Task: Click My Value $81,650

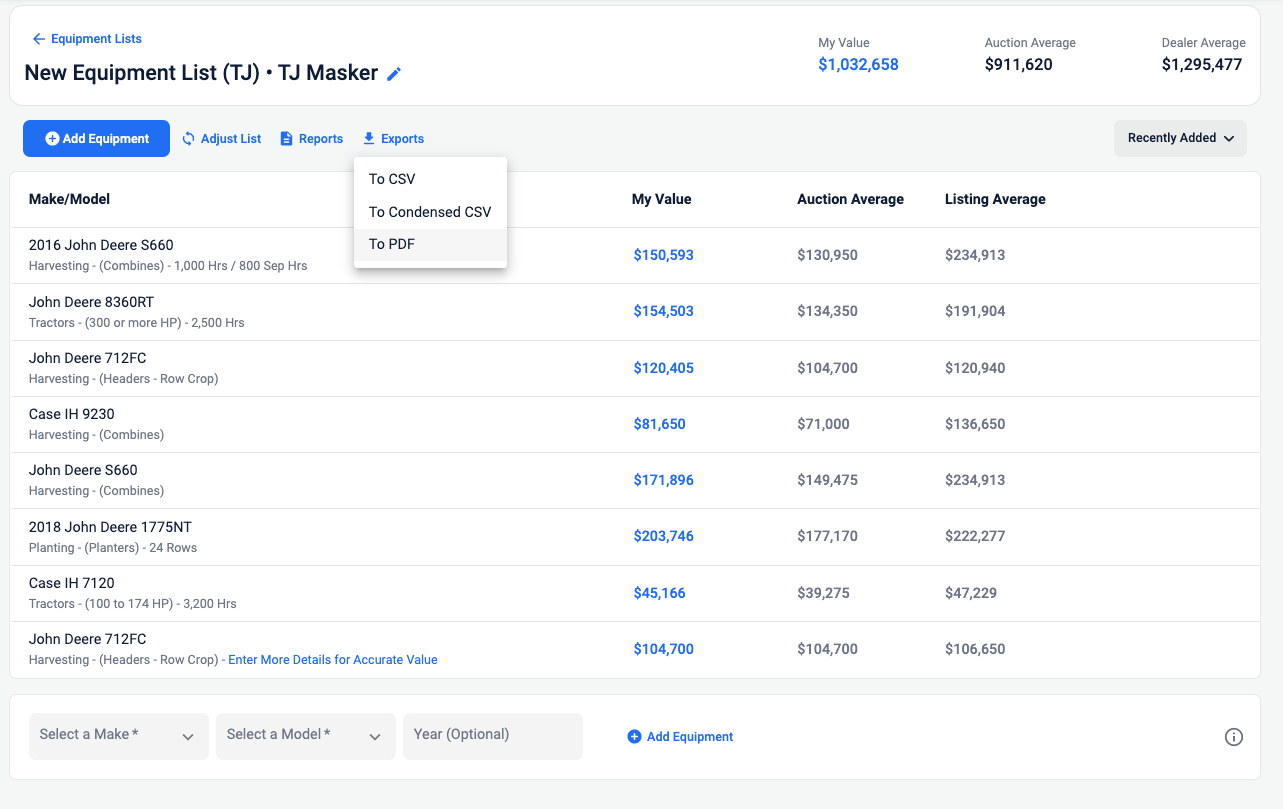Action: click(659, 424)
